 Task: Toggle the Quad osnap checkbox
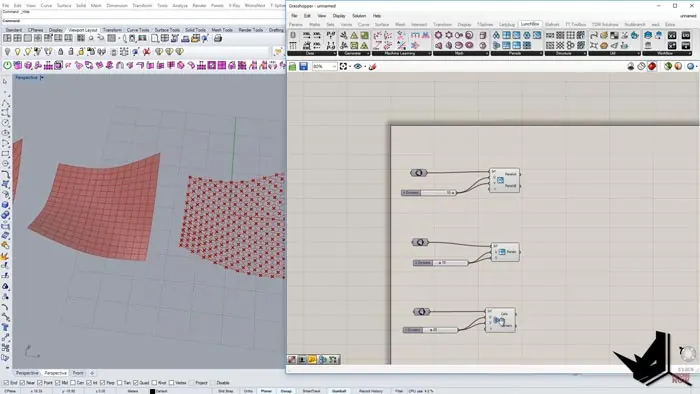pyautogui.click(x=136, y=383)
